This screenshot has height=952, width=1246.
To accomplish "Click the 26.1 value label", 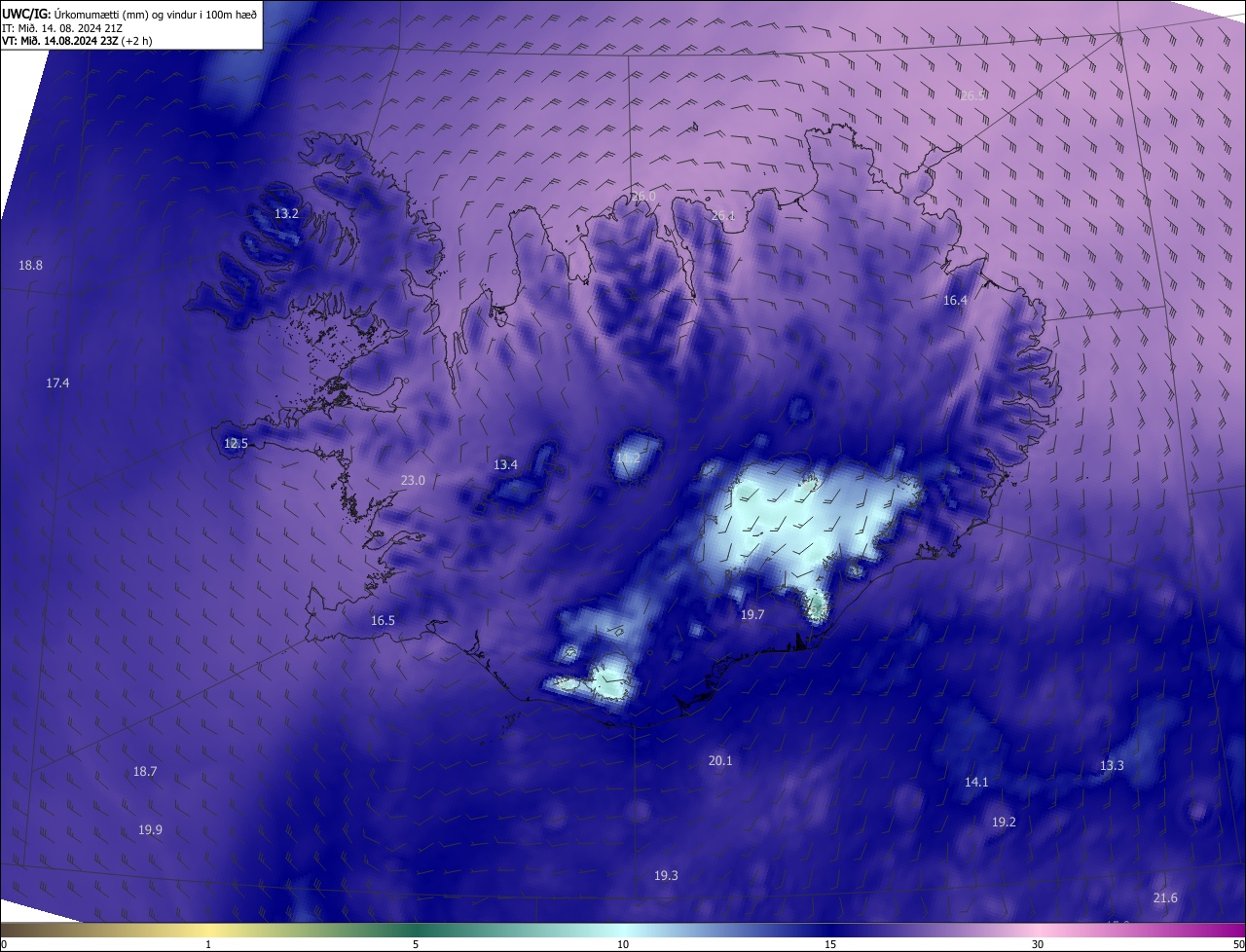I will tap(723, 215).
